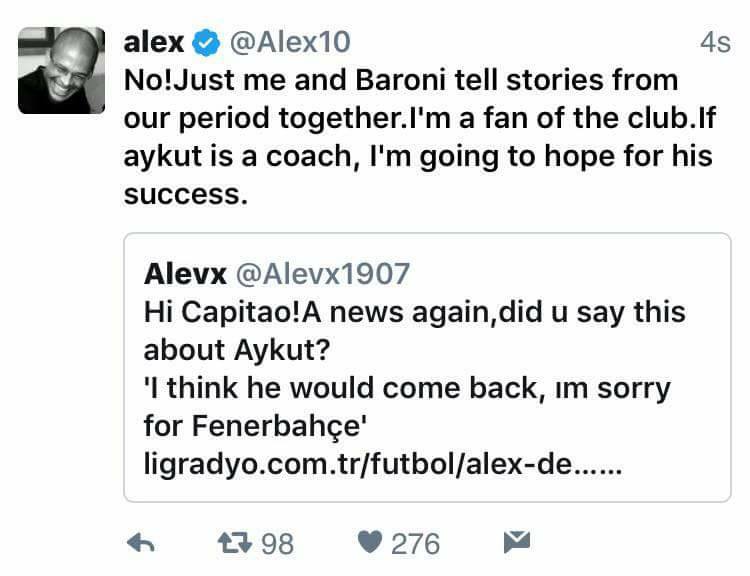Click the "4s" tweet timestamp
This screenshot has width=750, height=576.
click(x=715, y=44)
